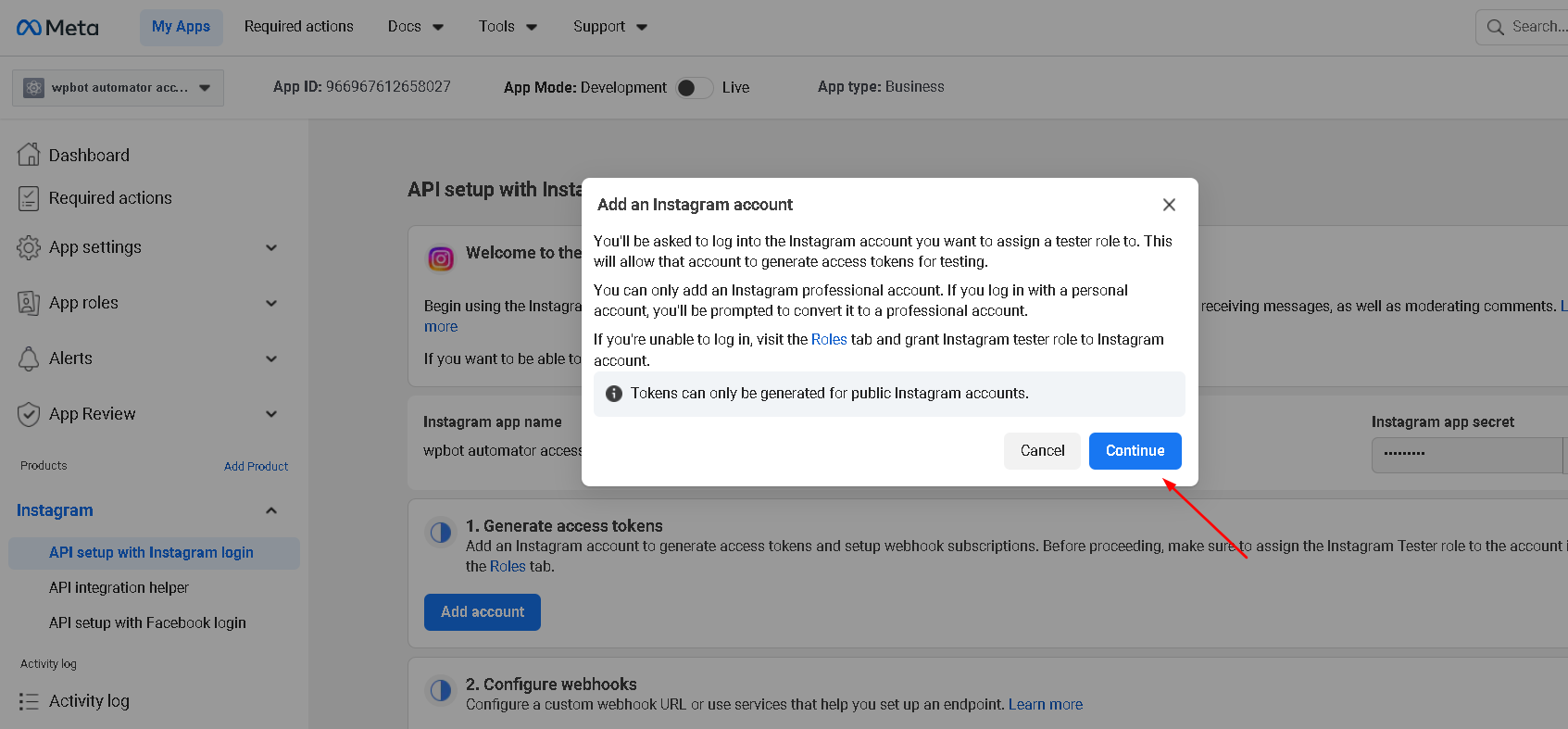The width and height of the screenshot is (1568, 729).
Task: Click the Alerts bell icon
Action: click(x=29, y=358)
